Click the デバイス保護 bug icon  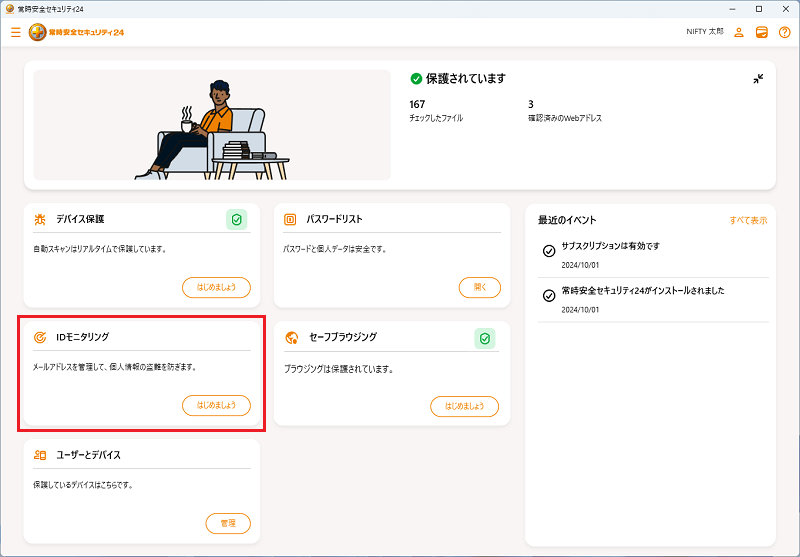pos(40,219)
